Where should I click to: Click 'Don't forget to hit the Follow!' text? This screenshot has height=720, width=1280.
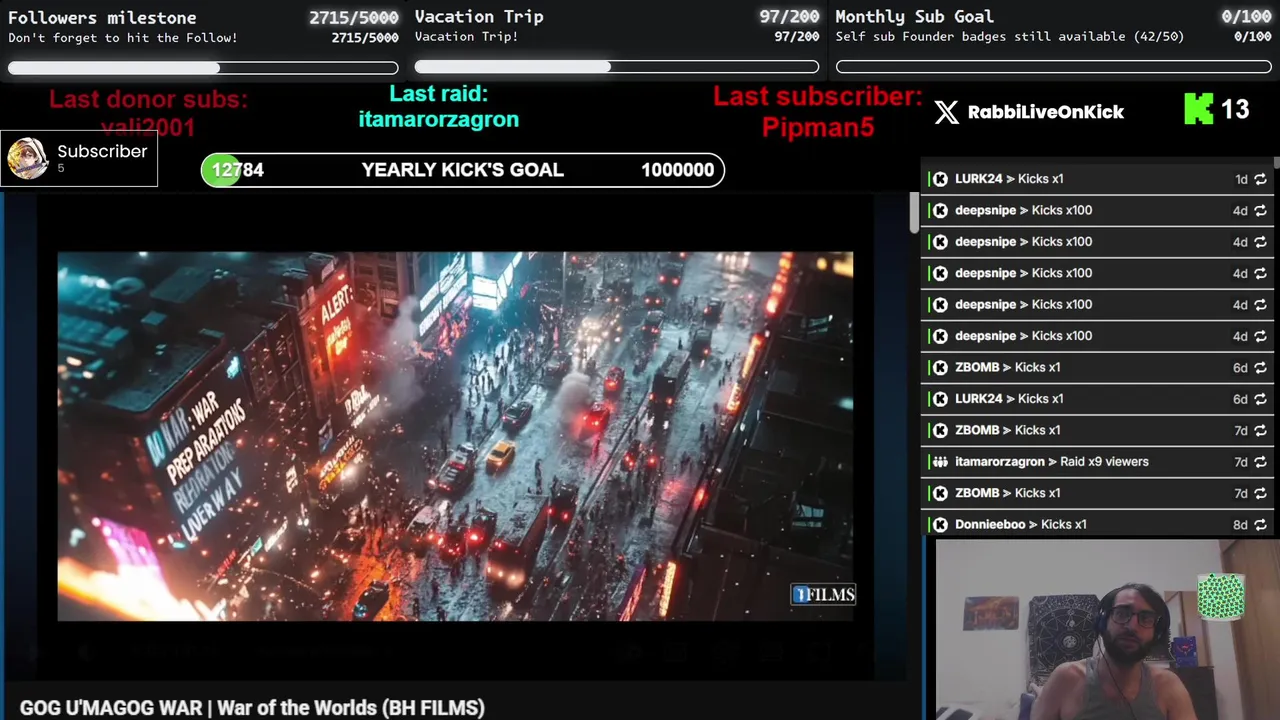(123, 38)
